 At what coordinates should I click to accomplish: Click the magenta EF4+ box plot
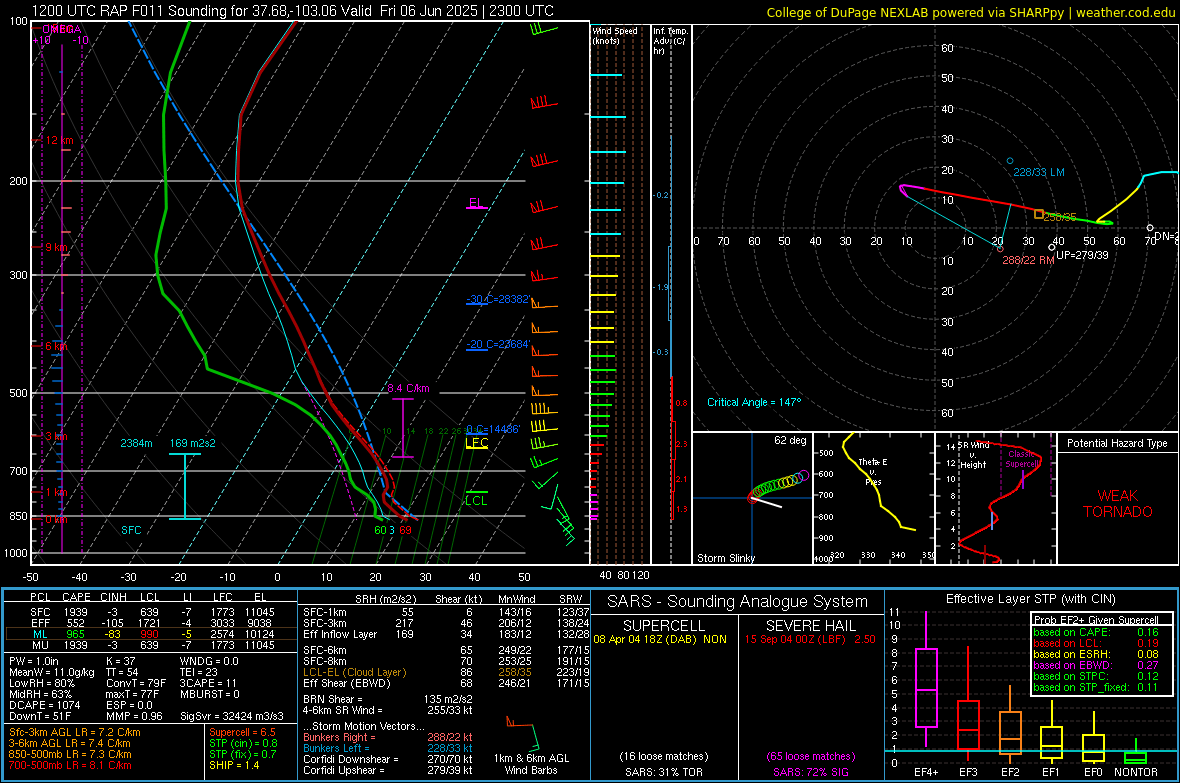pyautogui.click(x=926, y=679)
